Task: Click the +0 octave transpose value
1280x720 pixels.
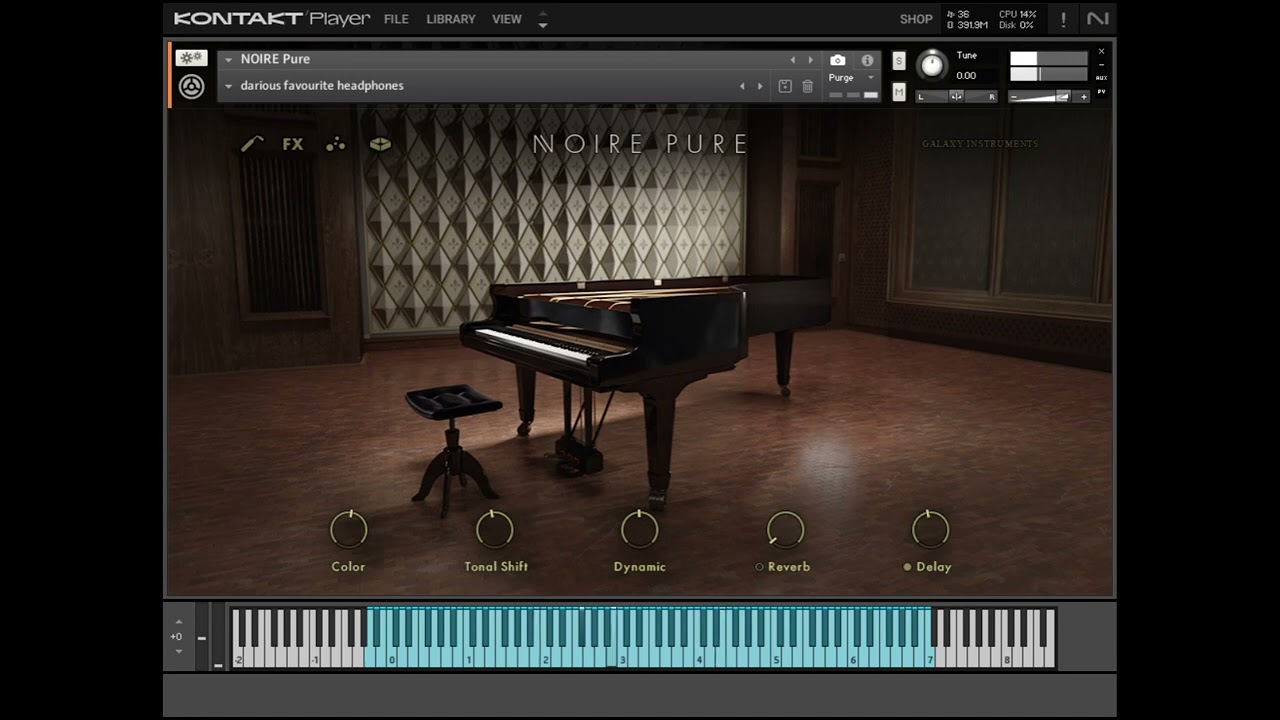Action: pyautogui.click(x=176, y=637)
